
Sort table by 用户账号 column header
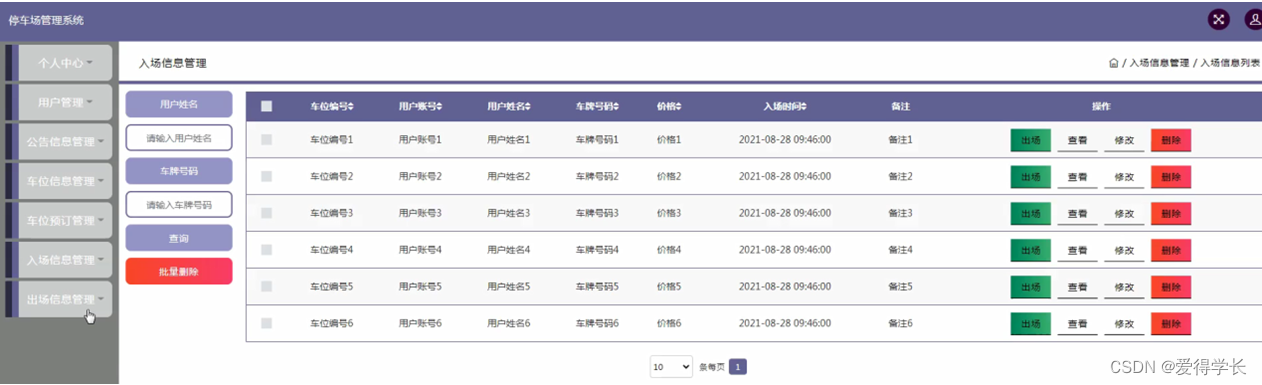(420, 106)
